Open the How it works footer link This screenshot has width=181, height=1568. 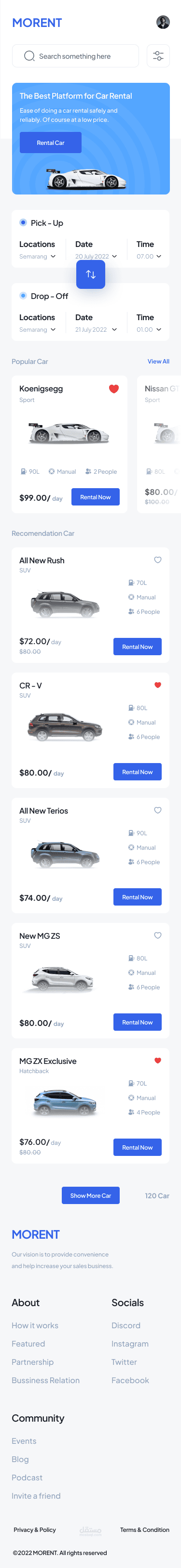click(x=35, y=1324)
